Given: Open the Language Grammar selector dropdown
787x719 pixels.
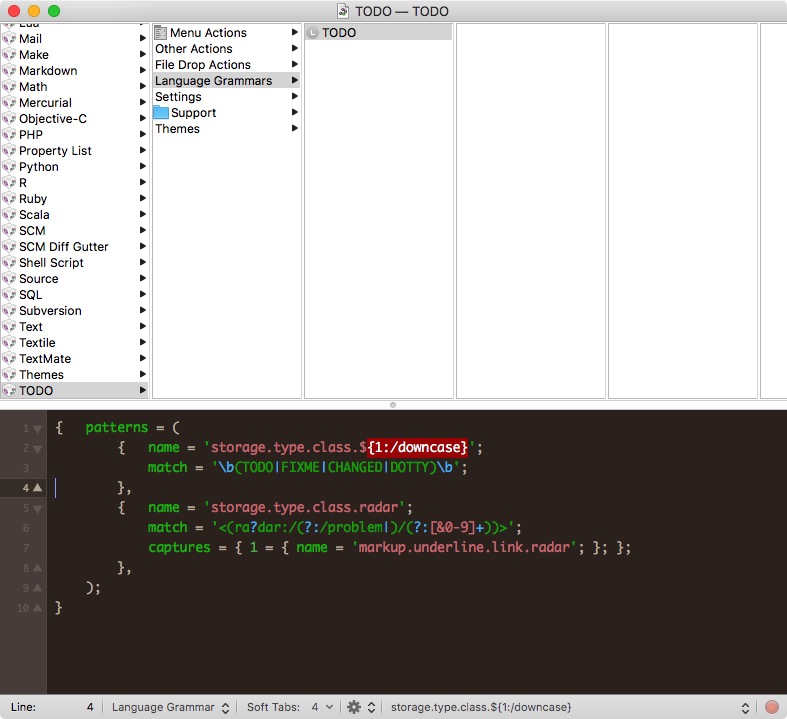Looking at the screenshot, I should 171,707.
